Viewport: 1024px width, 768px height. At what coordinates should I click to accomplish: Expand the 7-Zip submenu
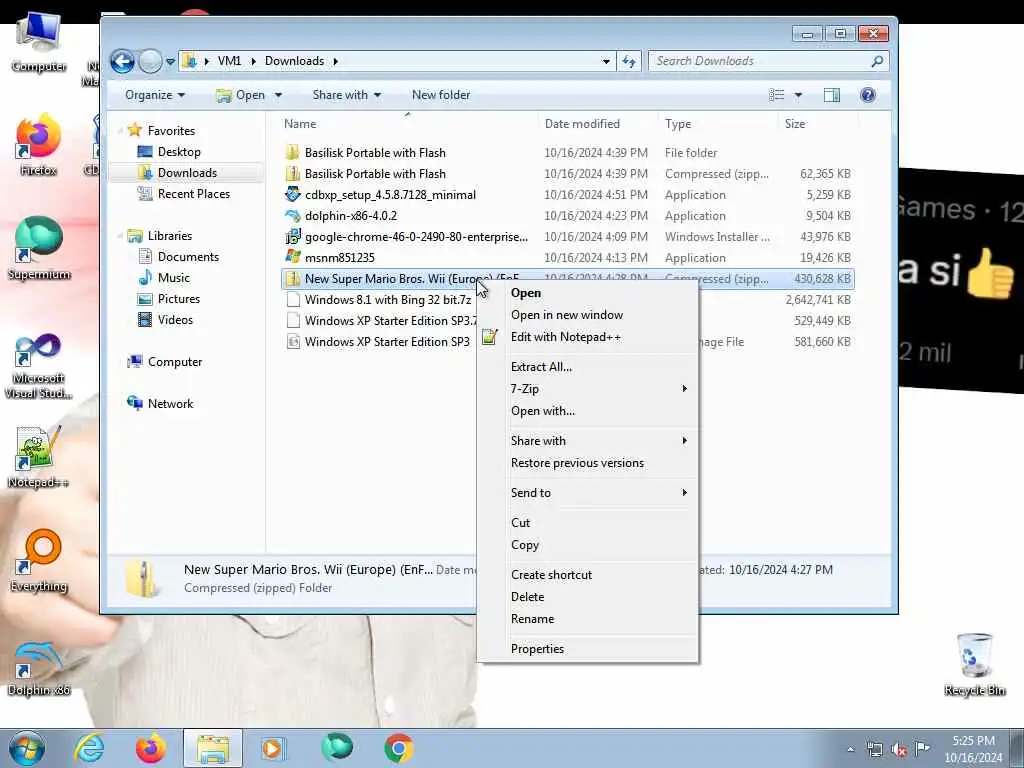click(587, 389)
